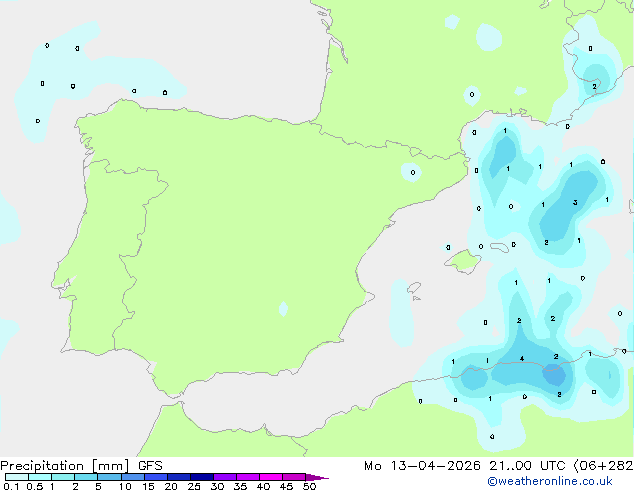Click the '3' precipitation value on the map
Viewport: 634px width, 490px height.
pyautogui.click(x=575, y=203)
